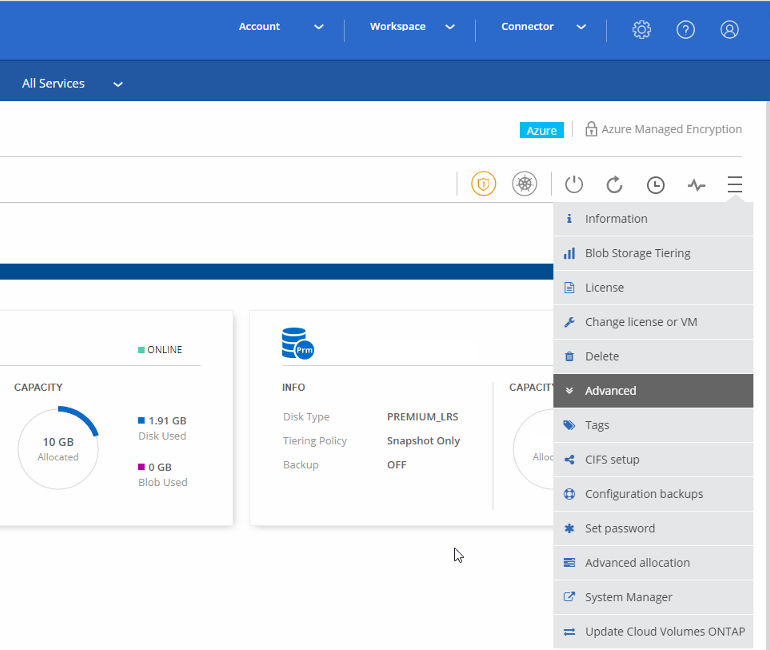Click the Azure provider badge
Screen dimensions: 770x650
pos(542,130)
